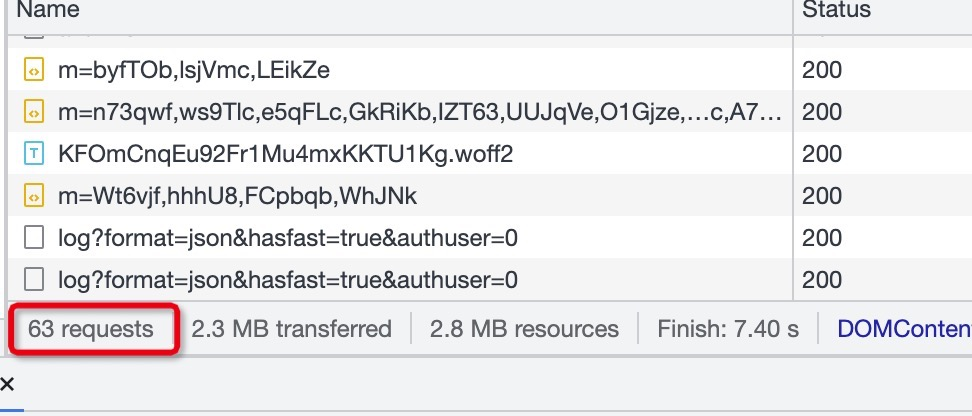Click the font file icon beside the woff2 entry

(x=33, y=154)
